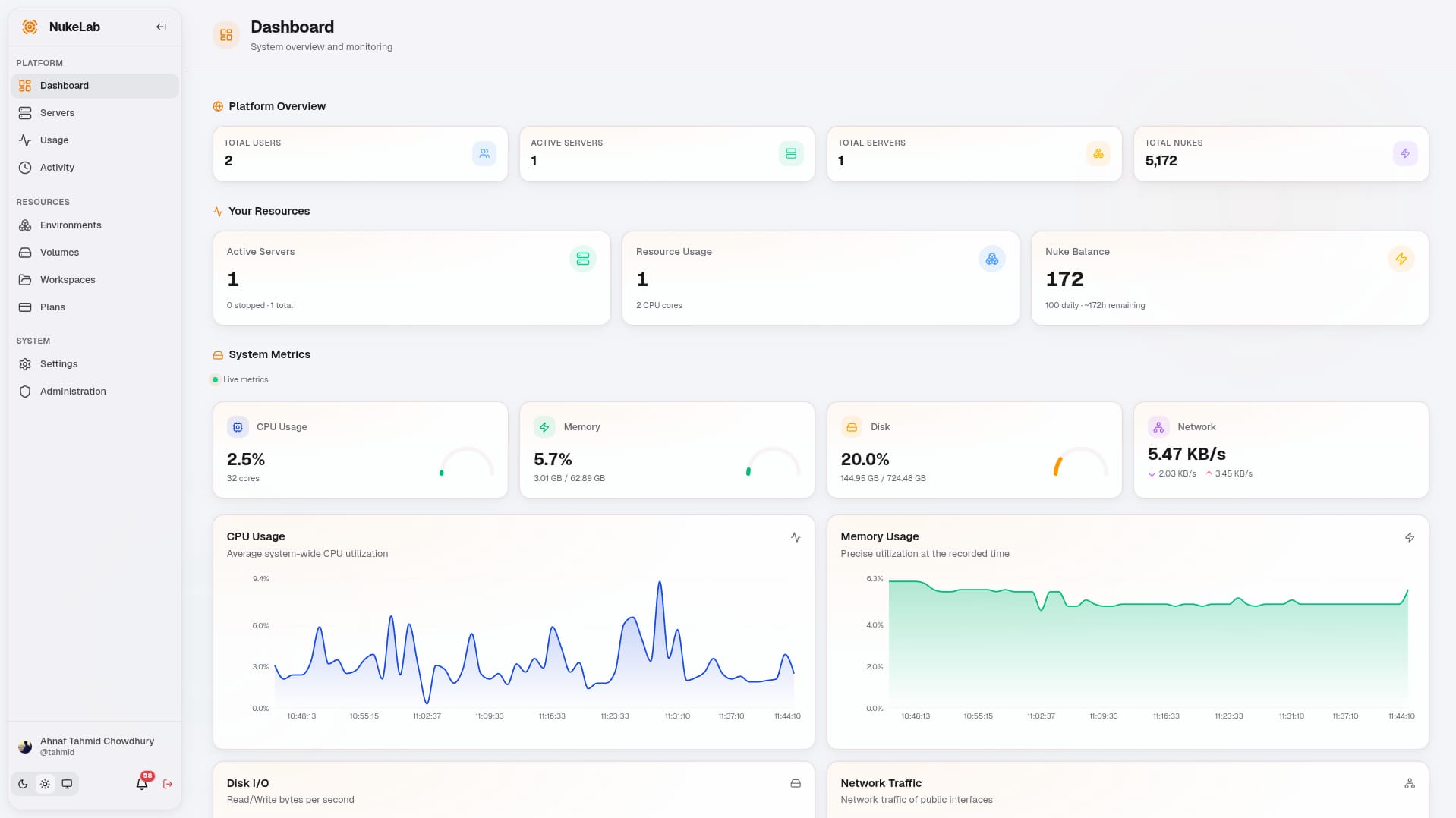
Task: Click the Memory Usage chart lightning icon
Action: pyautogui.click(x=1410, y=537)
